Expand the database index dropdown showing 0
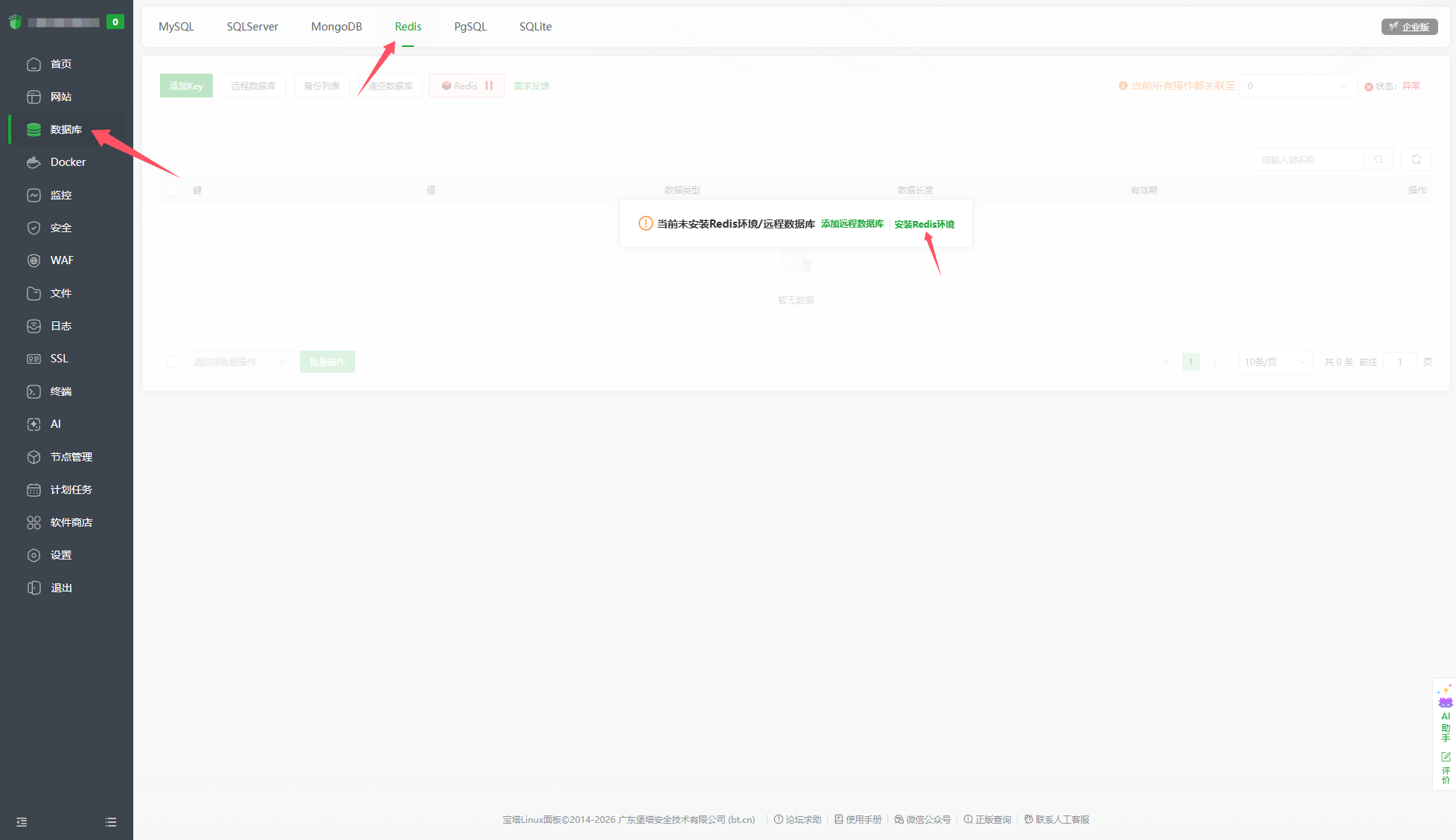The height and width of the screenshot is (840, 1456). [x=1297, y=86]
